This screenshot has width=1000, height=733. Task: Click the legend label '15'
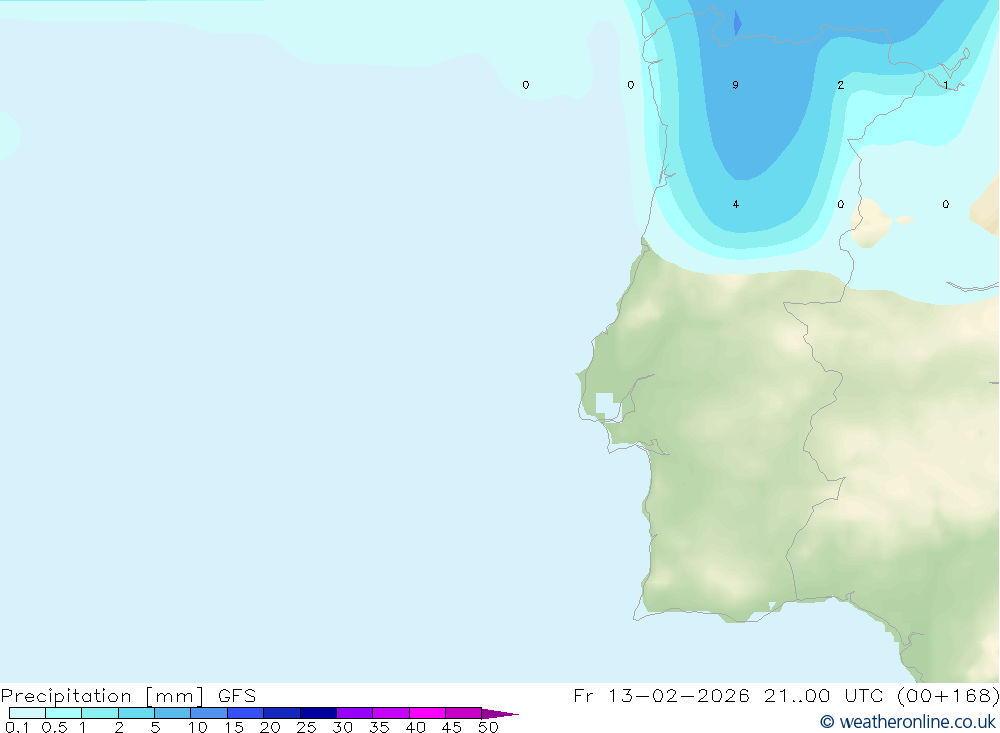point(234,727)
